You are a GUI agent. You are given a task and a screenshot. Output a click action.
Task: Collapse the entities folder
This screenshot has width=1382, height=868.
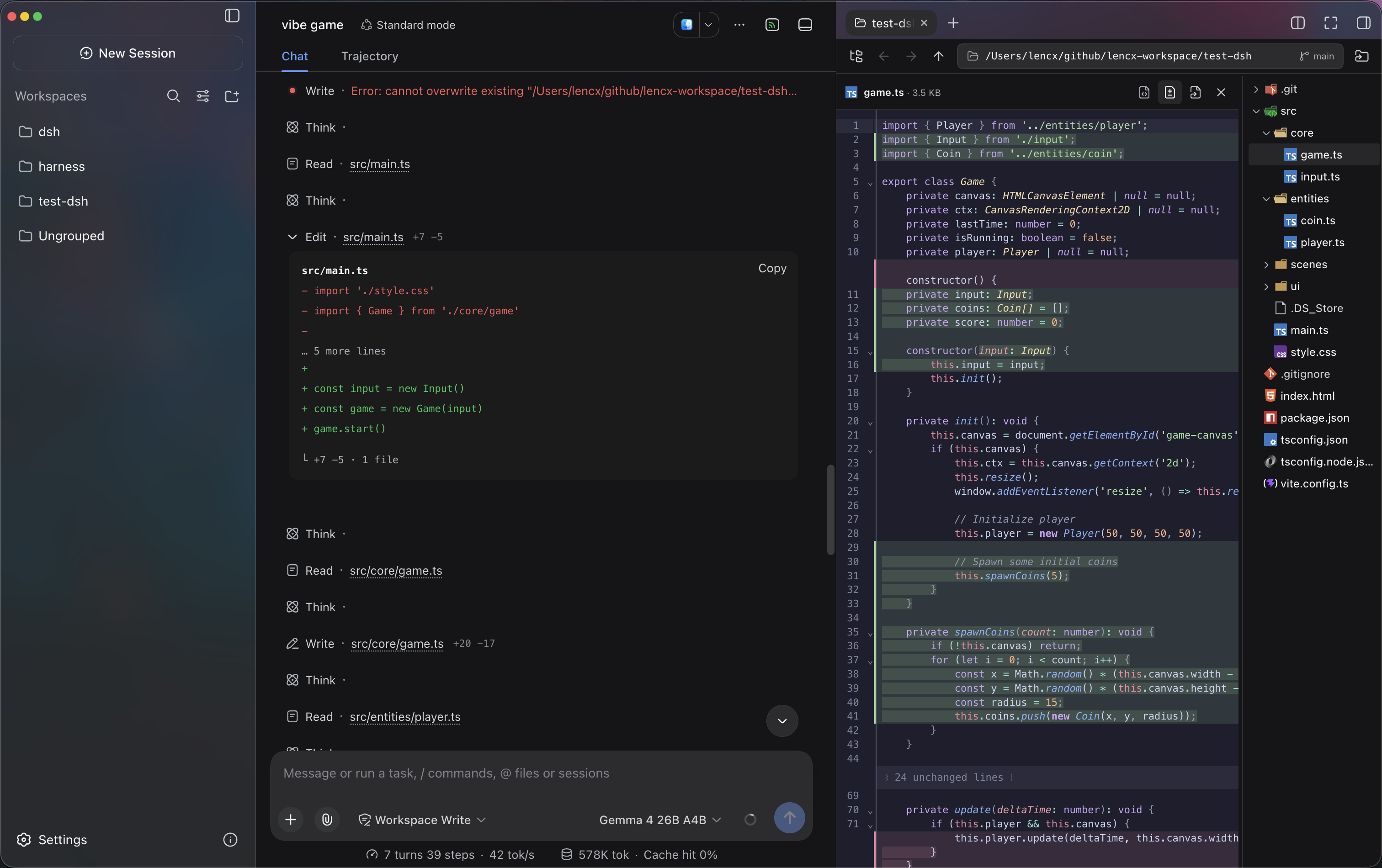tap(1267, 199)
